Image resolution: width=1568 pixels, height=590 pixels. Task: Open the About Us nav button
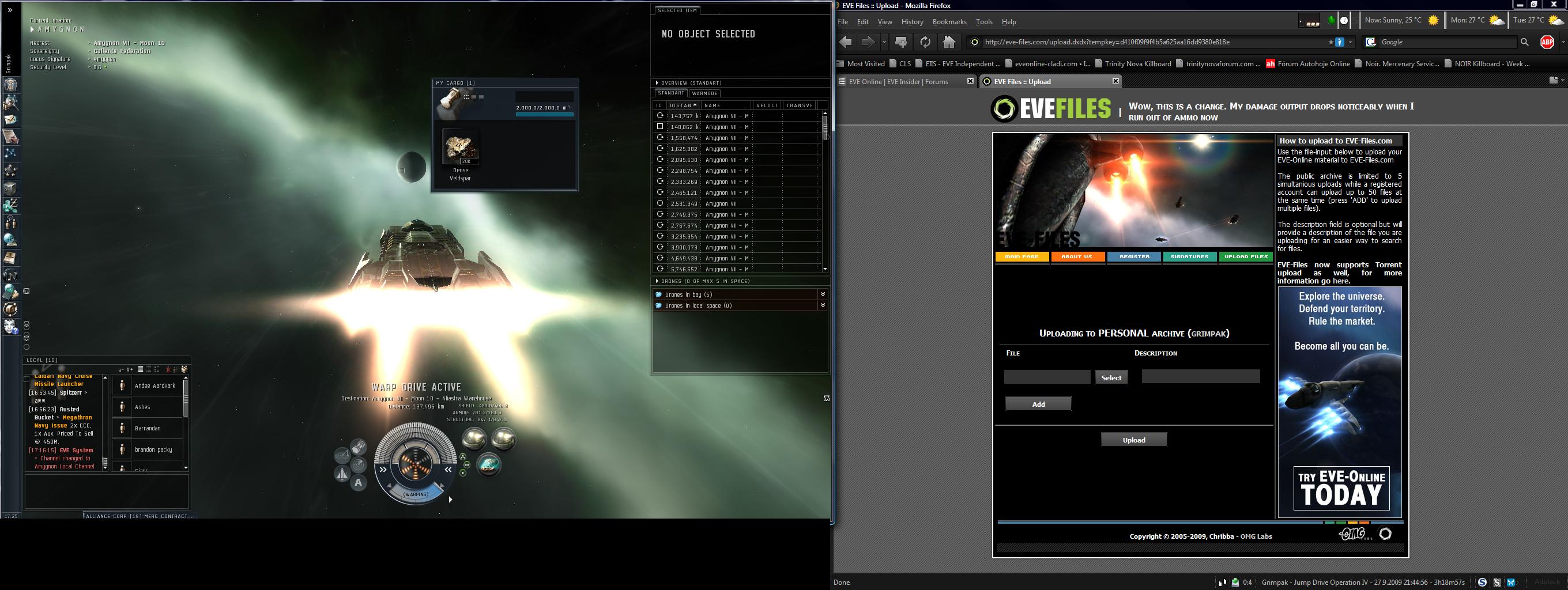click(x=1078, y=256)
